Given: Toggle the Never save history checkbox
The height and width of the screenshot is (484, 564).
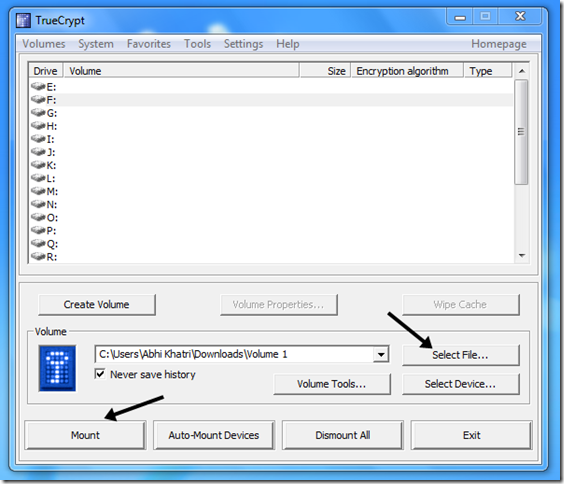Looking at the screenshot, I should [x=100, y=374].
